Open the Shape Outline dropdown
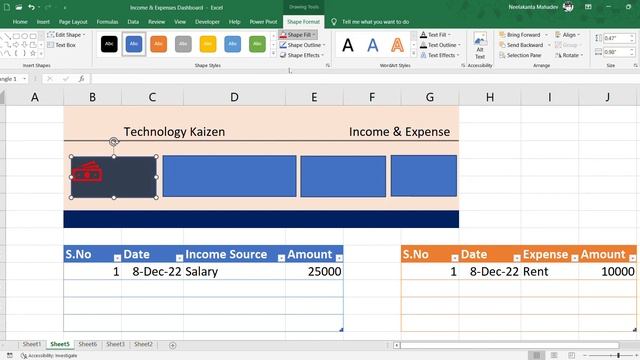This screenshot has height=360, width=640. (302, 45)
